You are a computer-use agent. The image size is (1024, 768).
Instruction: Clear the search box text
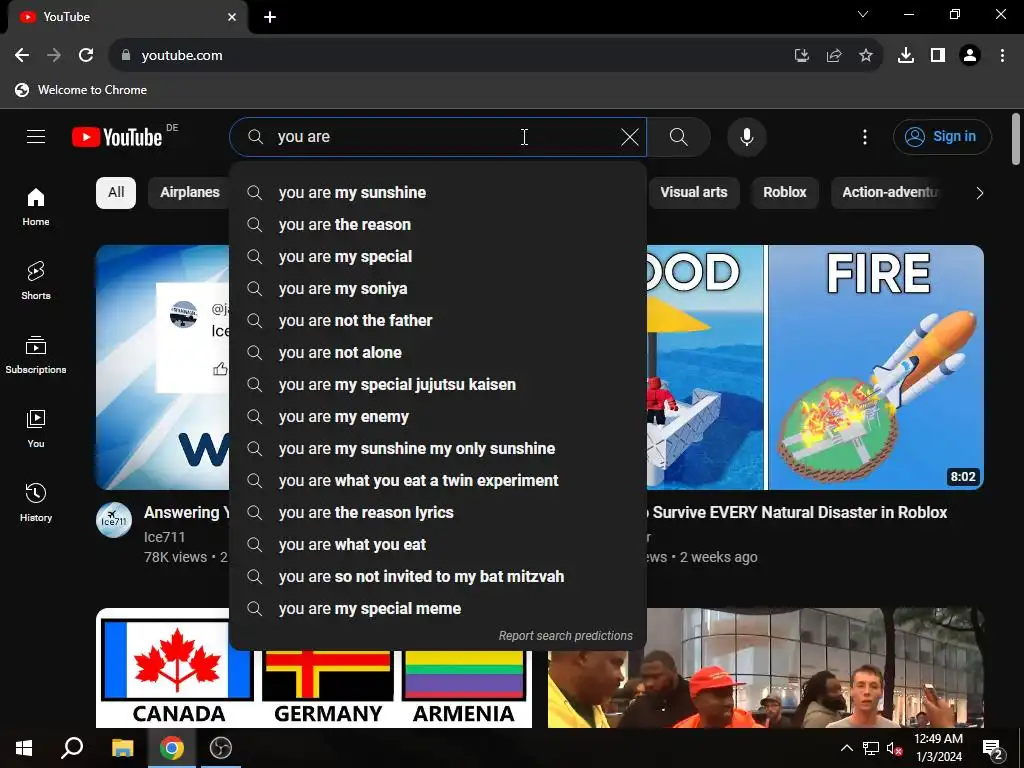630,137
